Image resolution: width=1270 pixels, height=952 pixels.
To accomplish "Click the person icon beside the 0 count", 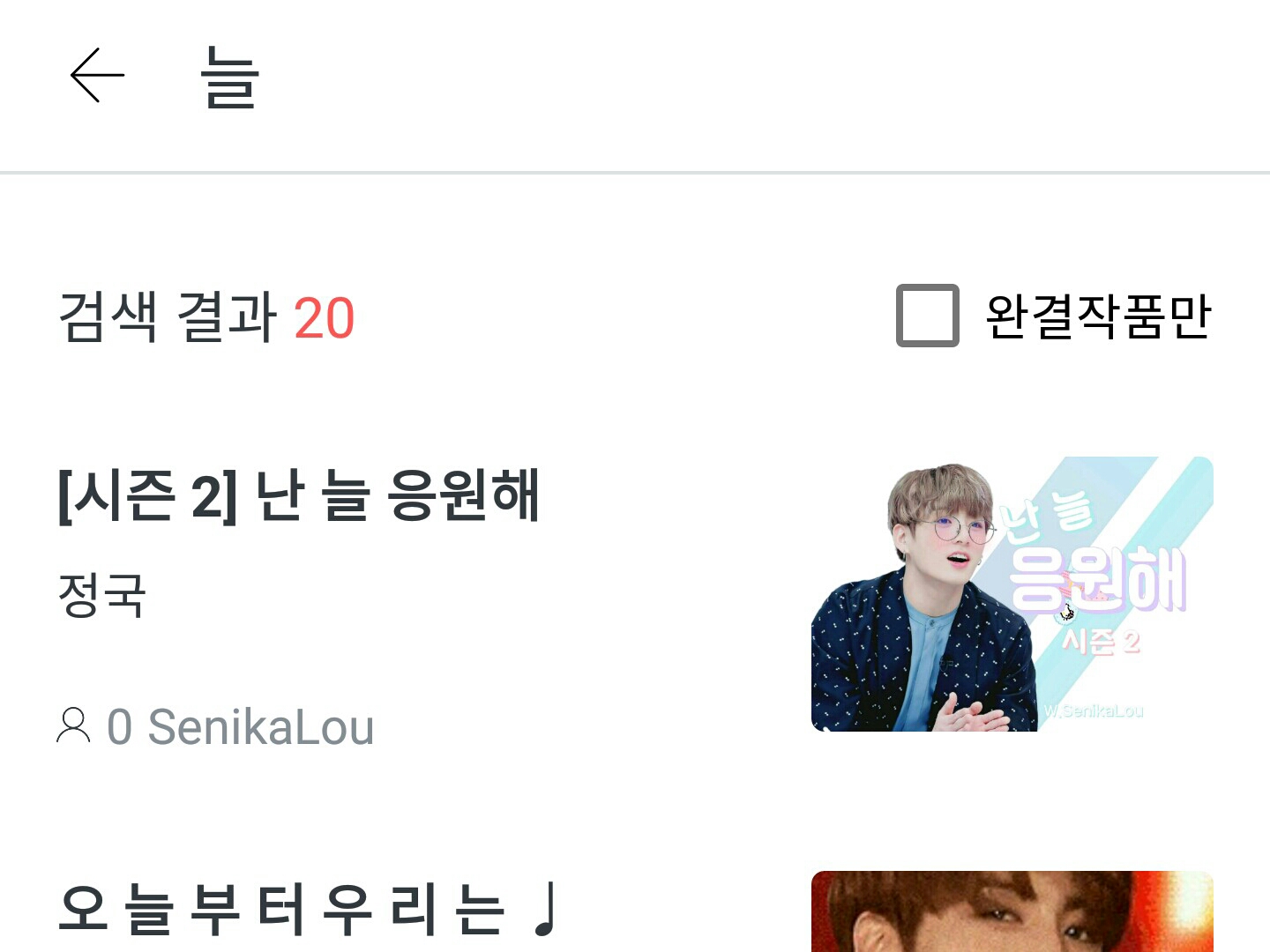I will 73,726.
